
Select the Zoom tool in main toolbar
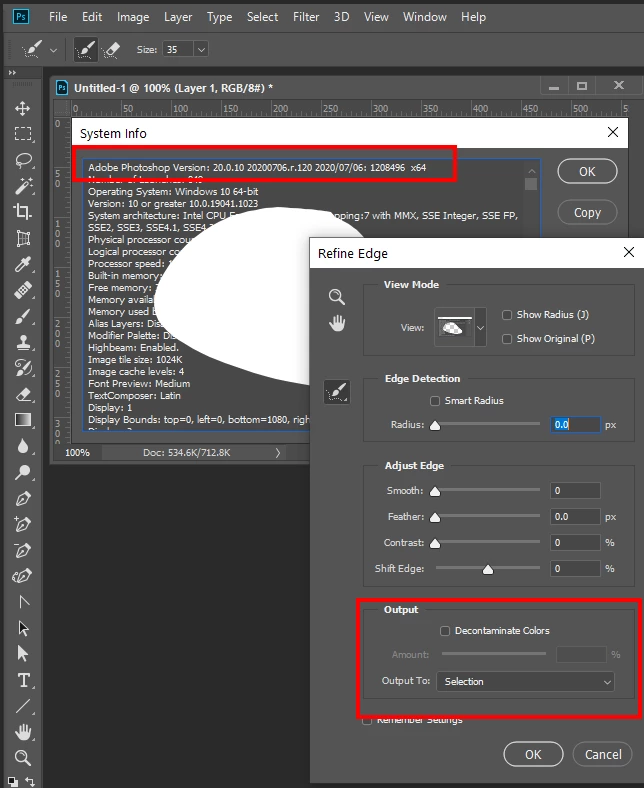click(x=23, y=757)
